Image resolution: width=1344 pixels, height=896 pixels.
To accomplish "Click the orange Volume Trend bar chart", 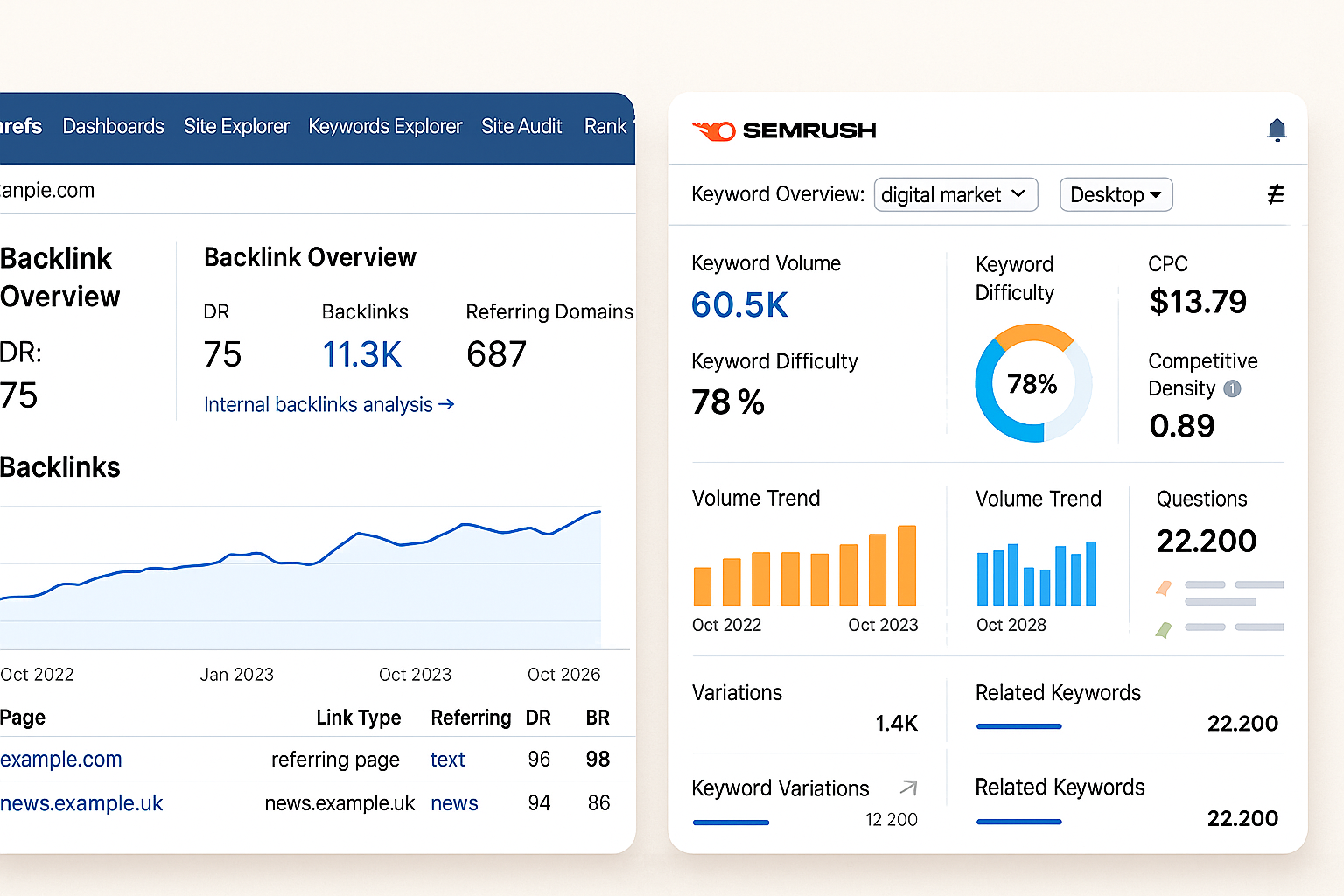I will 805,565.
